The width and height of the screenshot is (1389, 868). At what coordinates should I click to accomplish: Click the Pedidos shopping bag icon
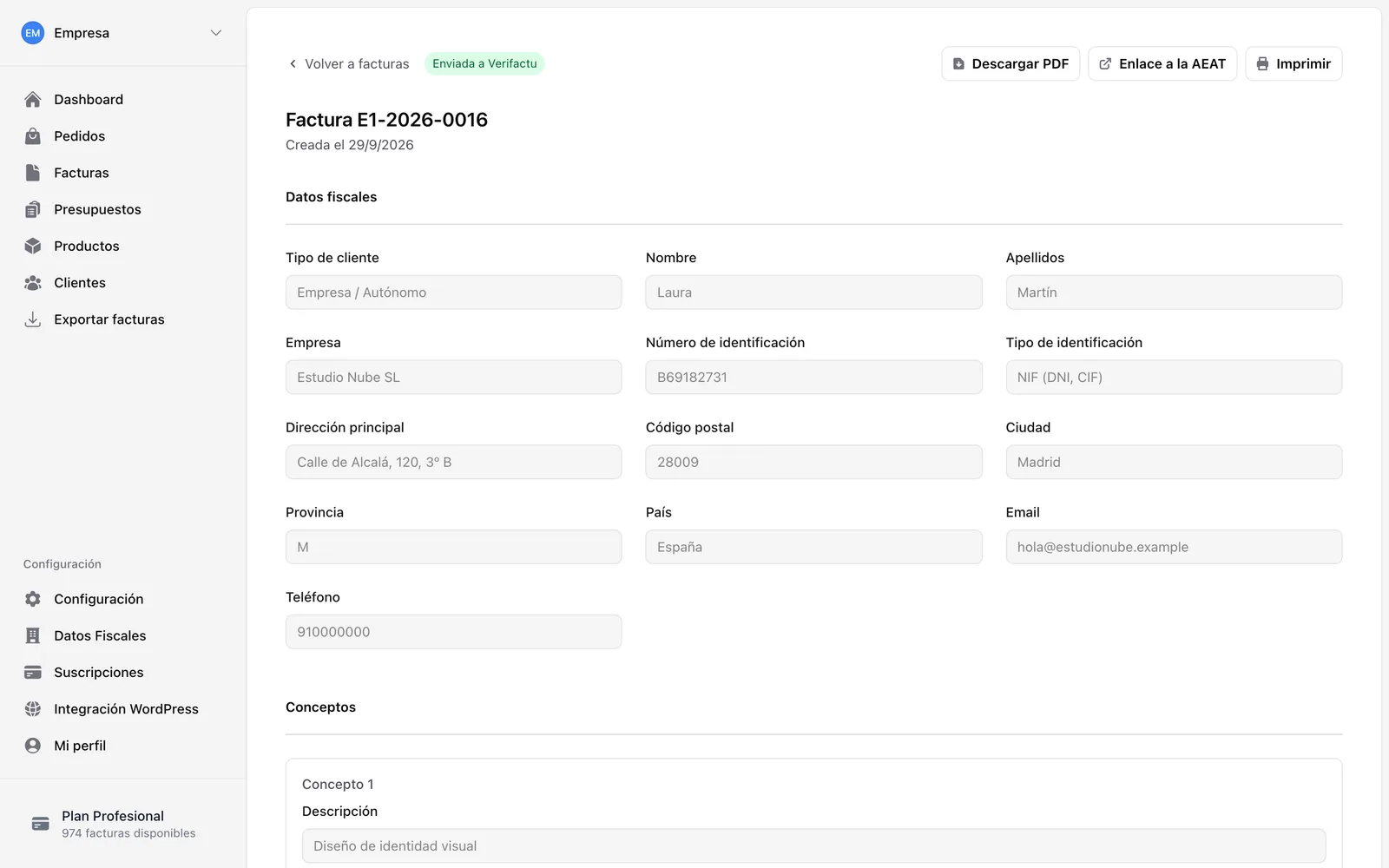tap(33, 136)
